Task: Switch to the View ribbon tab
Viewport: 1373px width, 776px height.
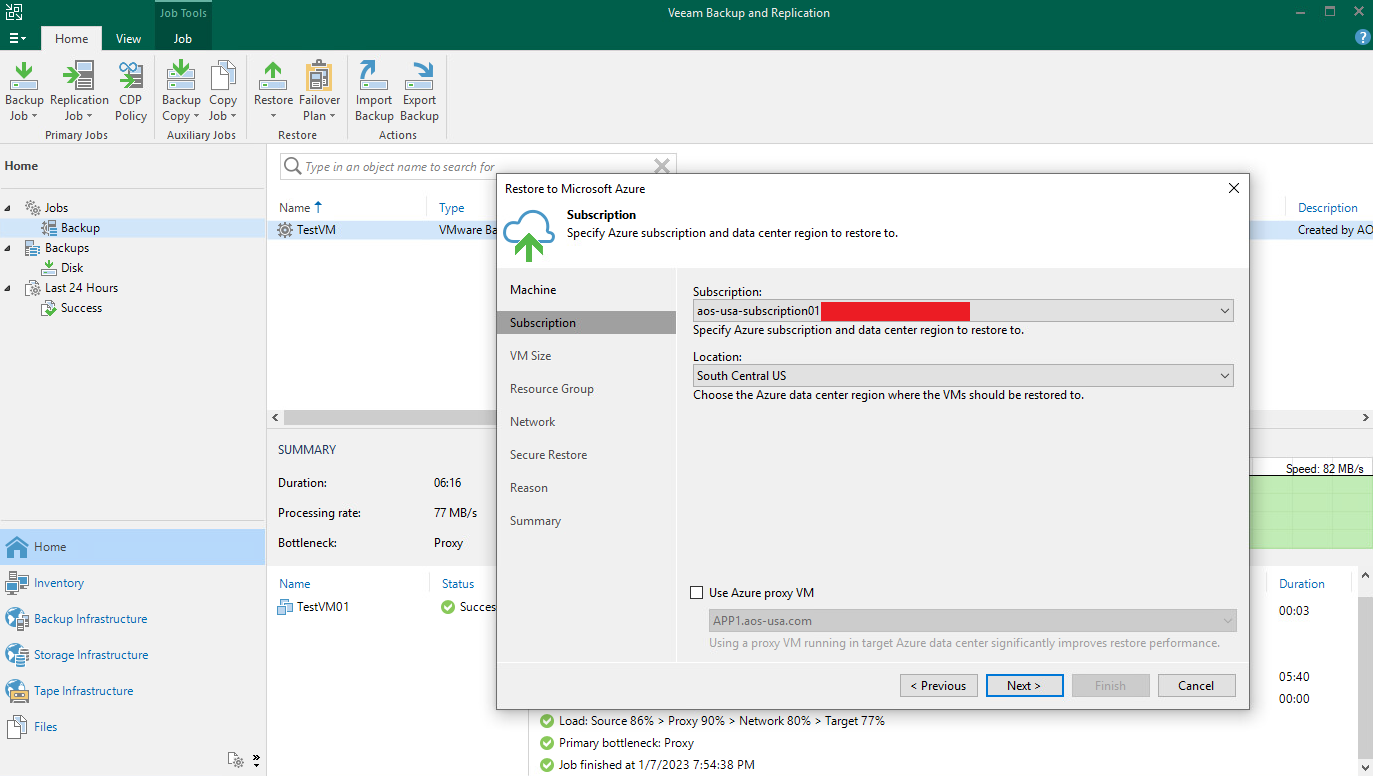Action: tap(128, 39)
